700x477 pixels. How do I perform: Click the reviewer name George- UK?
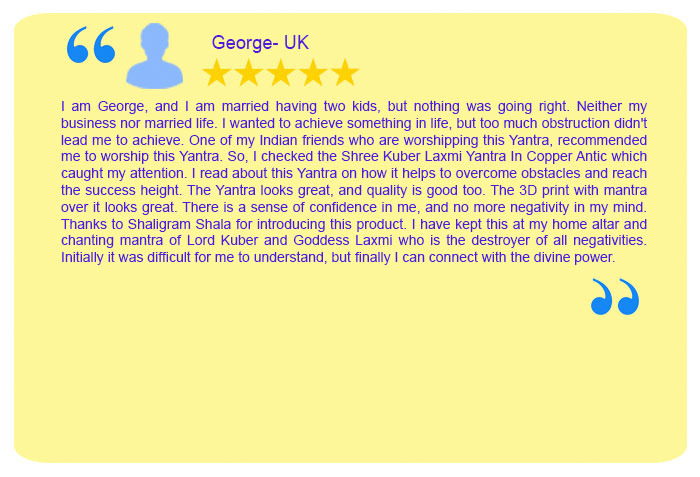coord(260,43)
